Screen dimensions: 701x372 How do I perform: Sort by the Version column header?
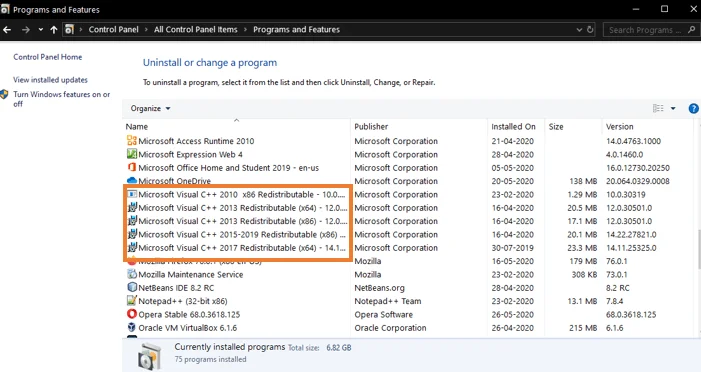click(x=648, y=127)
